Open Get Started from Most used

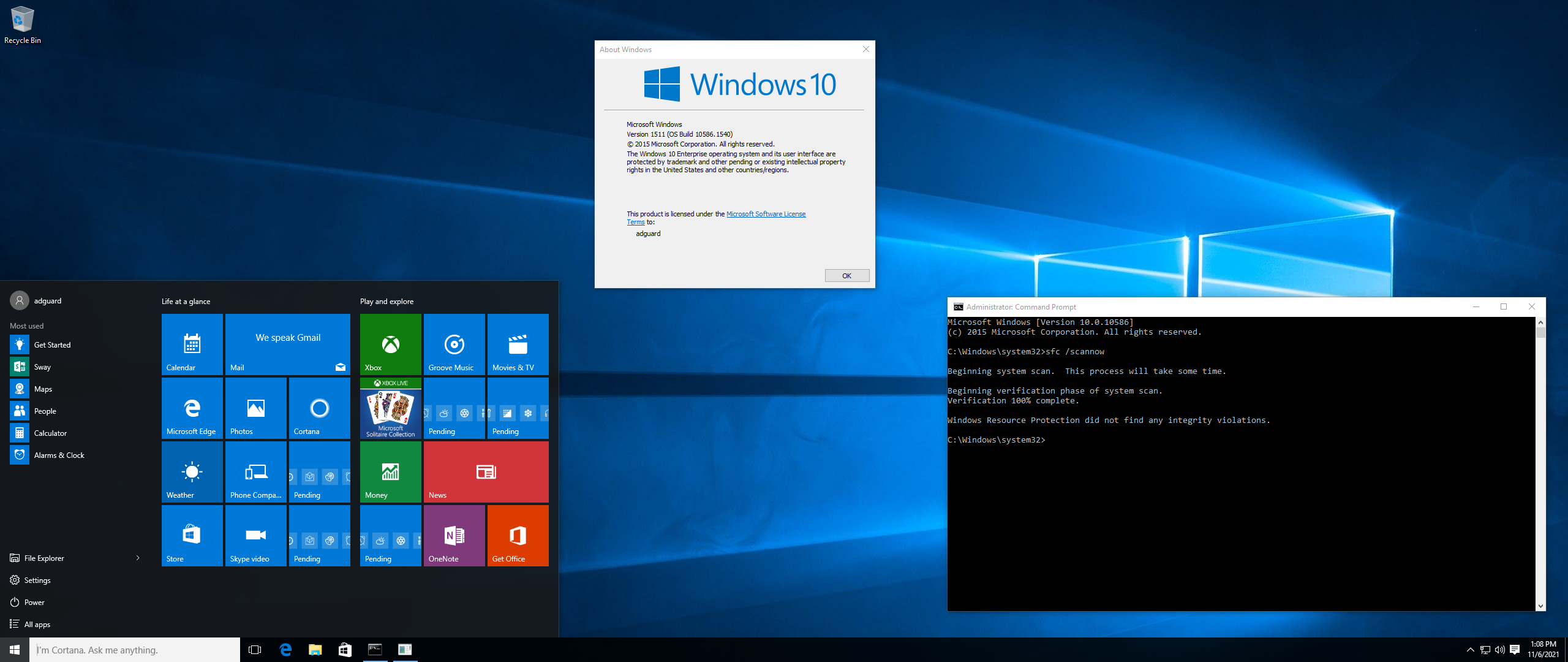(76, 345)
